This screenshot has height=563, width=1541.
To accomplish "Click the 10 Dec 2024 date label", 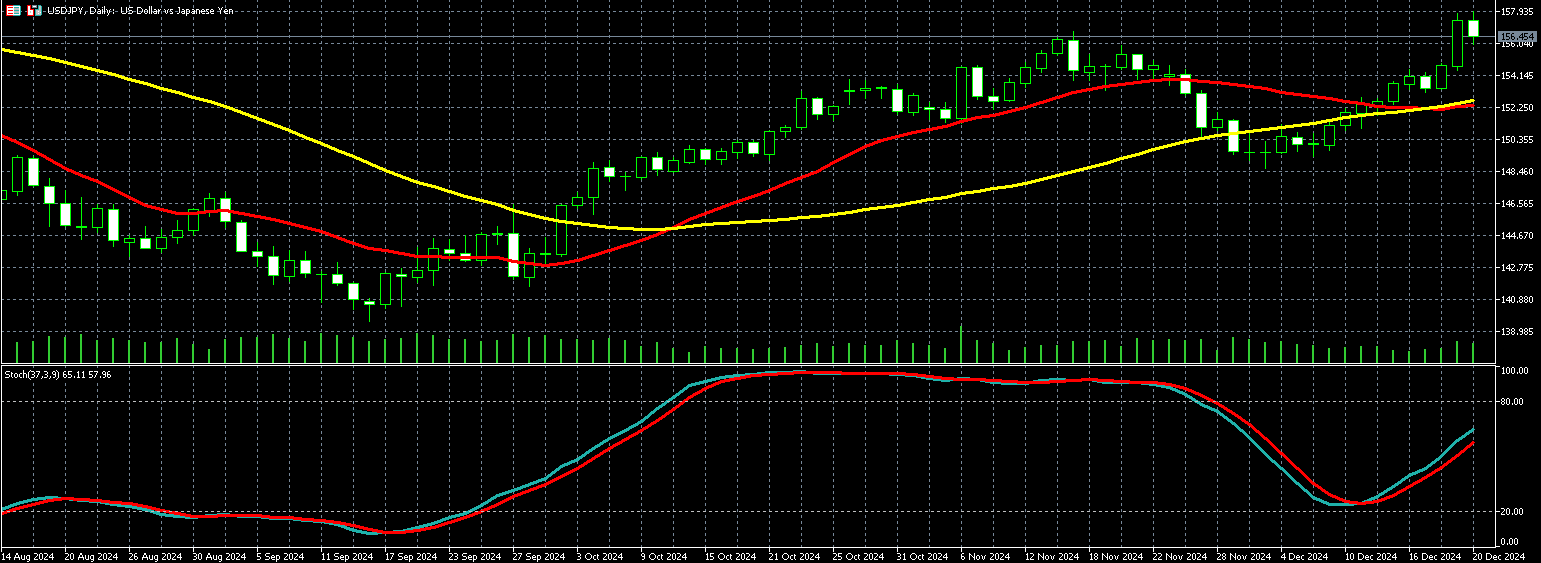I will tap(1369, 556).
